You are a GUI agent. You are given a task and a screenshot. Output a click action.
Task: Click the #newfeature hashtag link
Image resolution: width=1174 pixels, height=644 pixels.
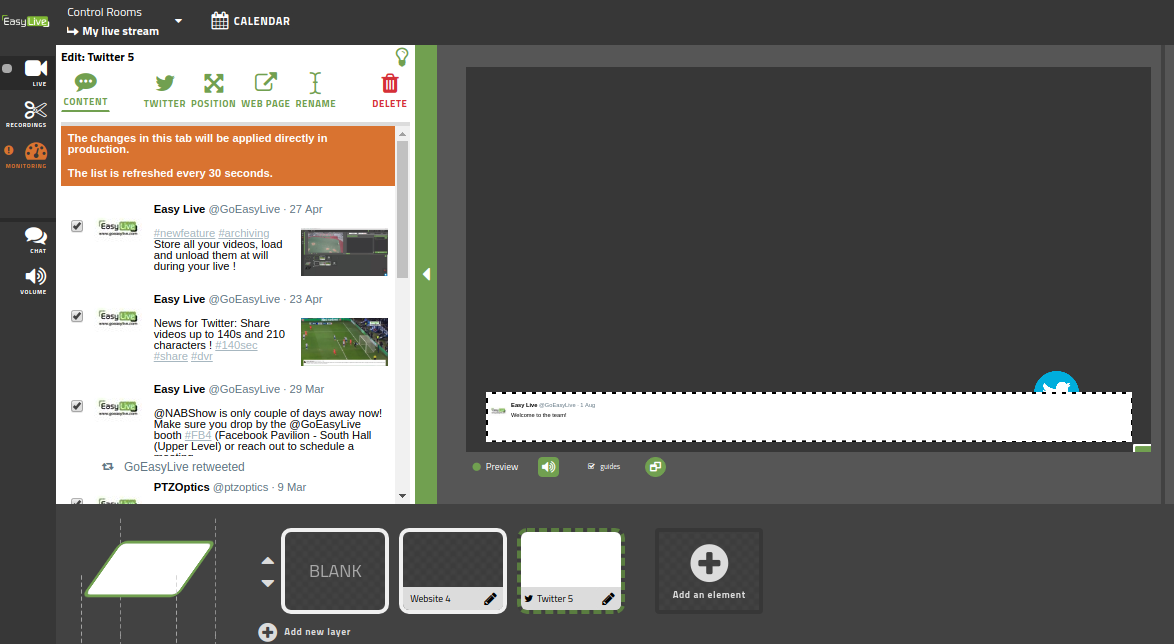(x=184, y=233)
